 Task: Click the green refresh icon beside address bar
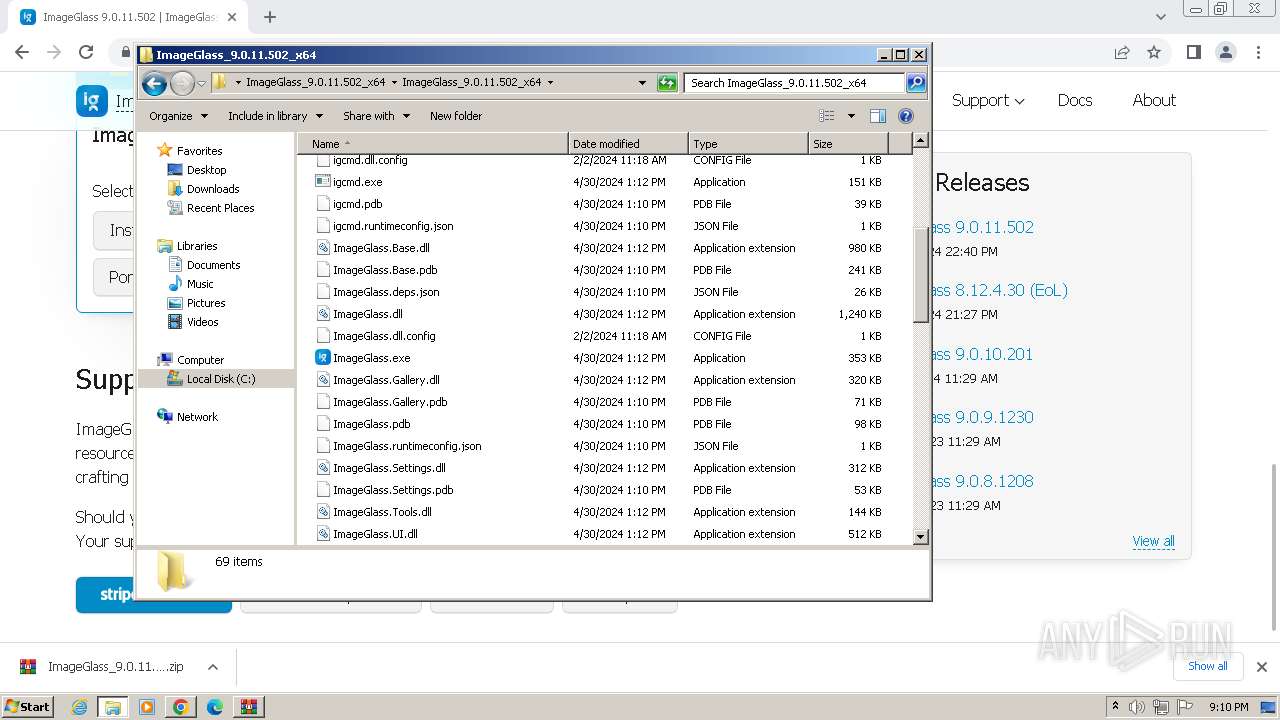[x=667, y=83]
